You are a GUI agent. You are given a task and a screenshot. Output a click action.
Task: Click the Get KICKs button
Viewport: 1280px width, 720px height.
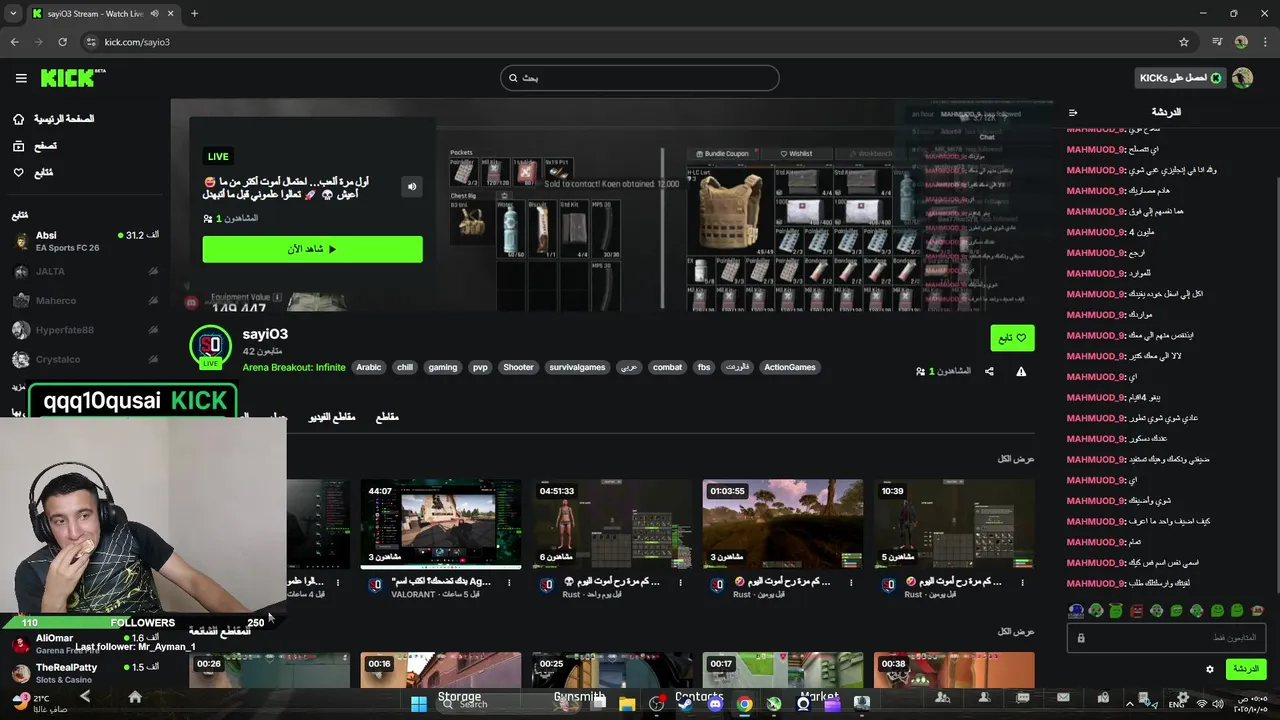coord(1181,78)
